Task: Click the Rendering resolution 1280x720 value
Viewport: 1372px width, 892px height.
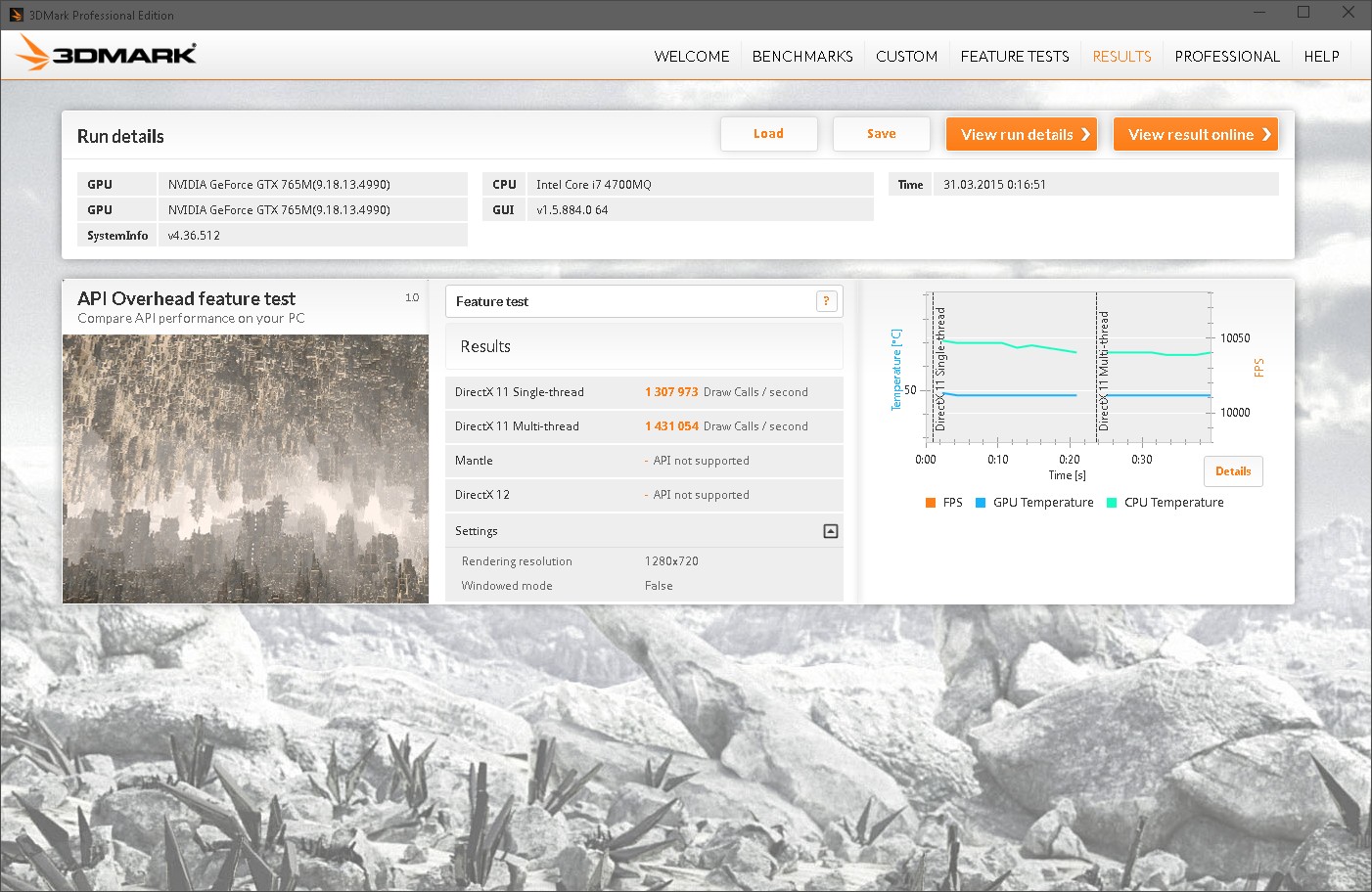Action: click(671, 561)
